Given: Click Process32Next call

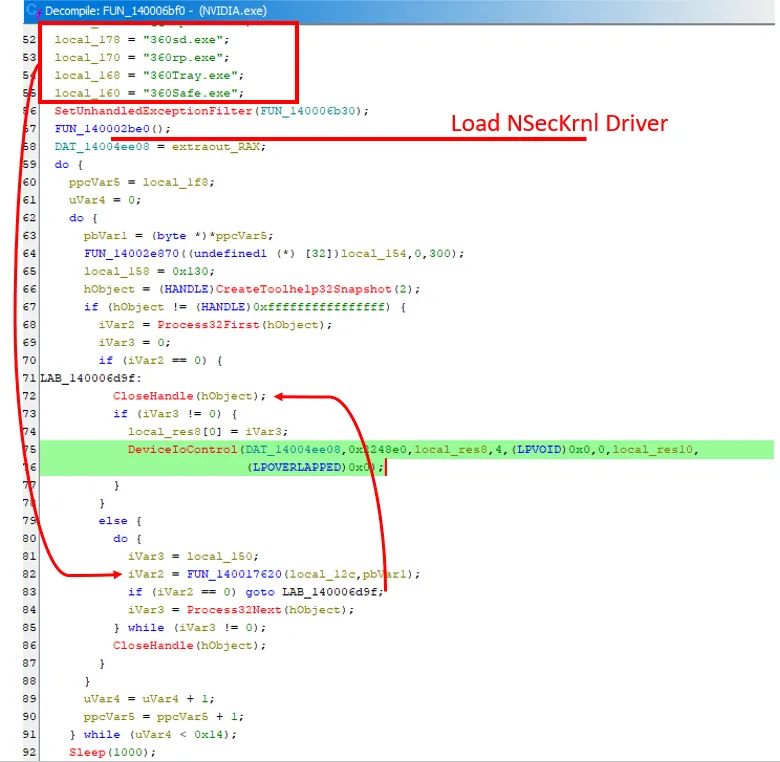Looking at the screenshot, I should pyautogui.click(x=234, y=609).
